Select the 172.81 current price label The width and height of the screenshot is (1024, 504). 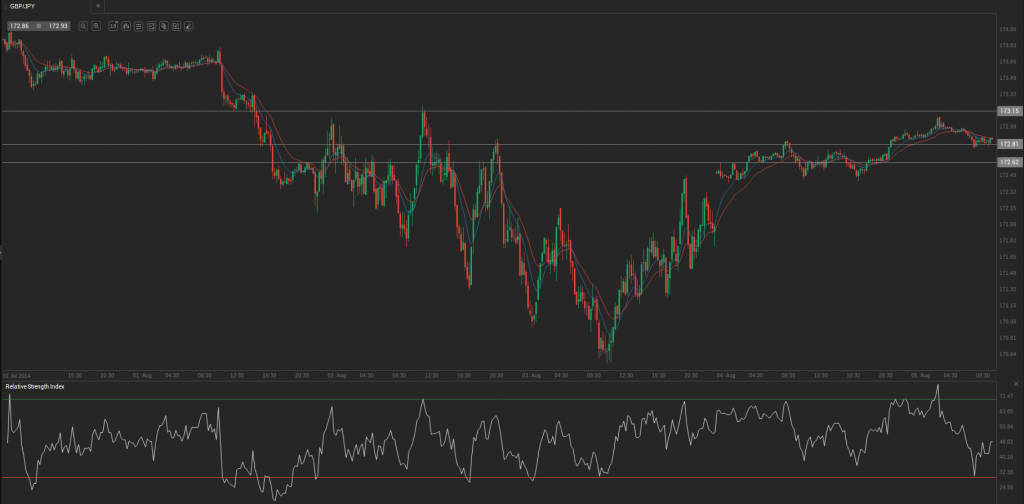coord(1008,144)
